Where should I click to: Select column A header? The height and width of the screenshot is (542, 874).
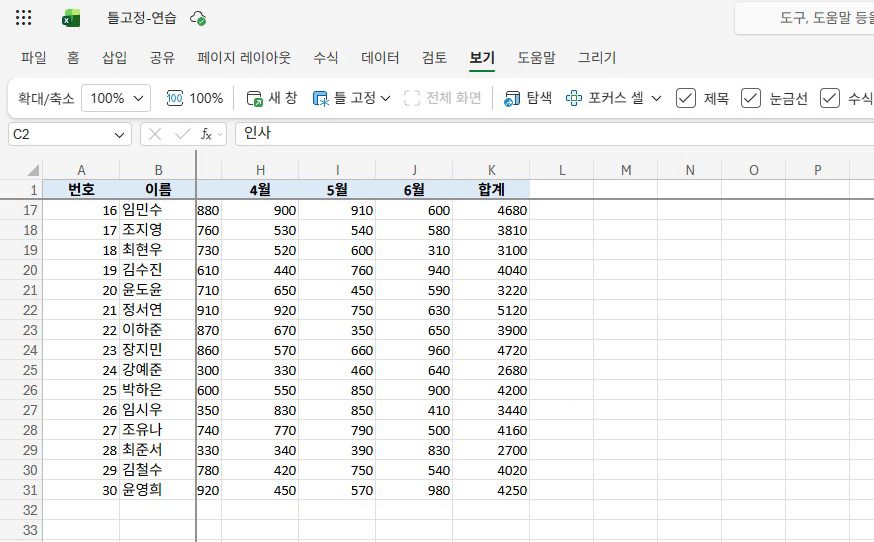pyautogui.click(x=81, y=170)
